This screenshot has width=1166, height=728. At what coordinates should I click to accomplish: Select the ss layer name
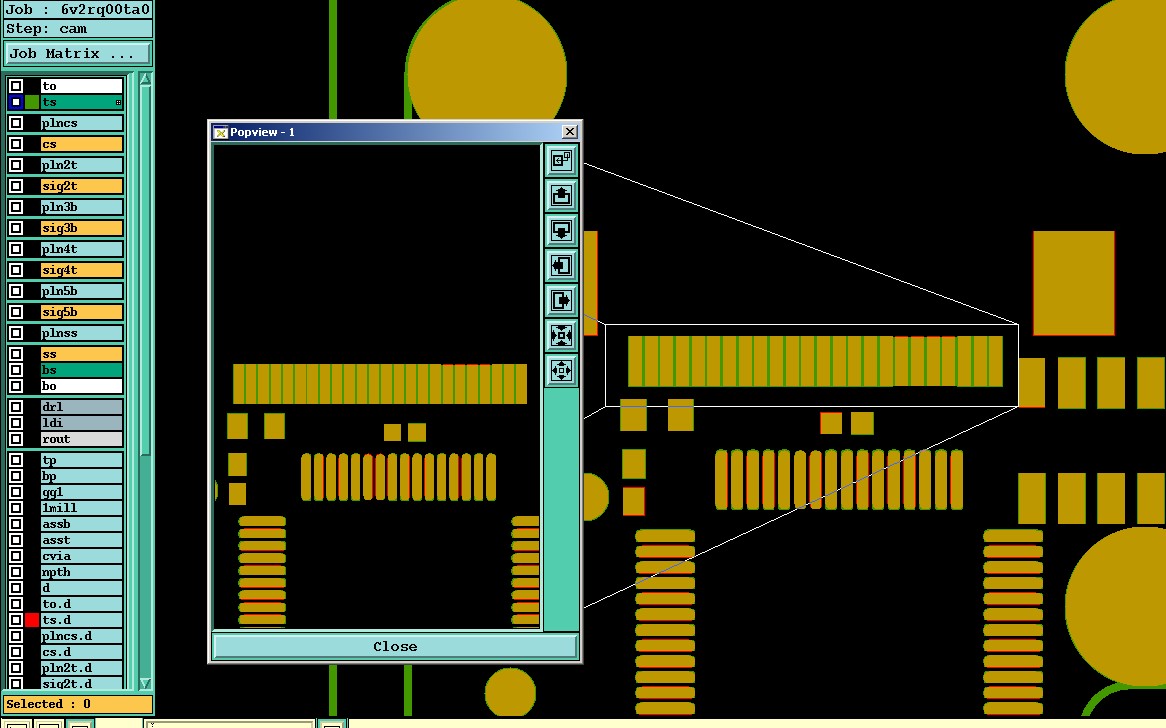[81, 354]
